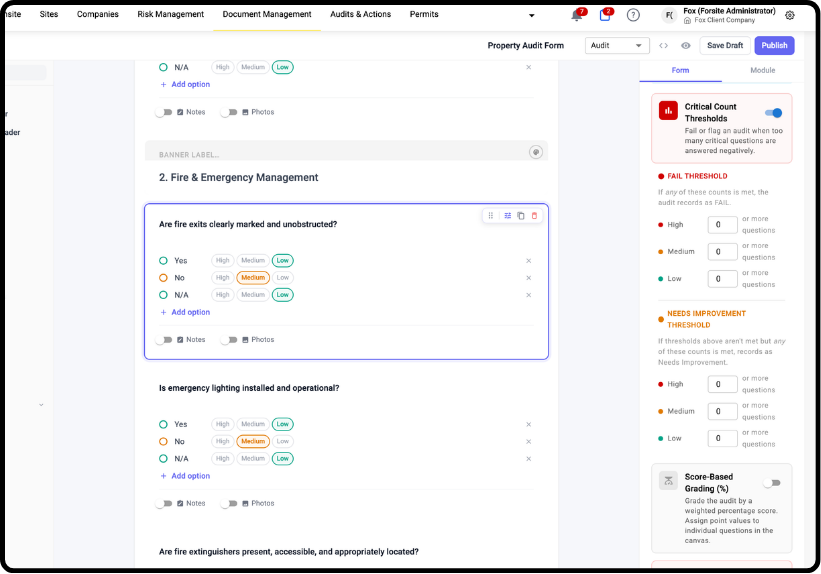Viewport: 821px width, 574px height.
Task: Select No radio for emergency lighting question
Action: pos(163,441)
